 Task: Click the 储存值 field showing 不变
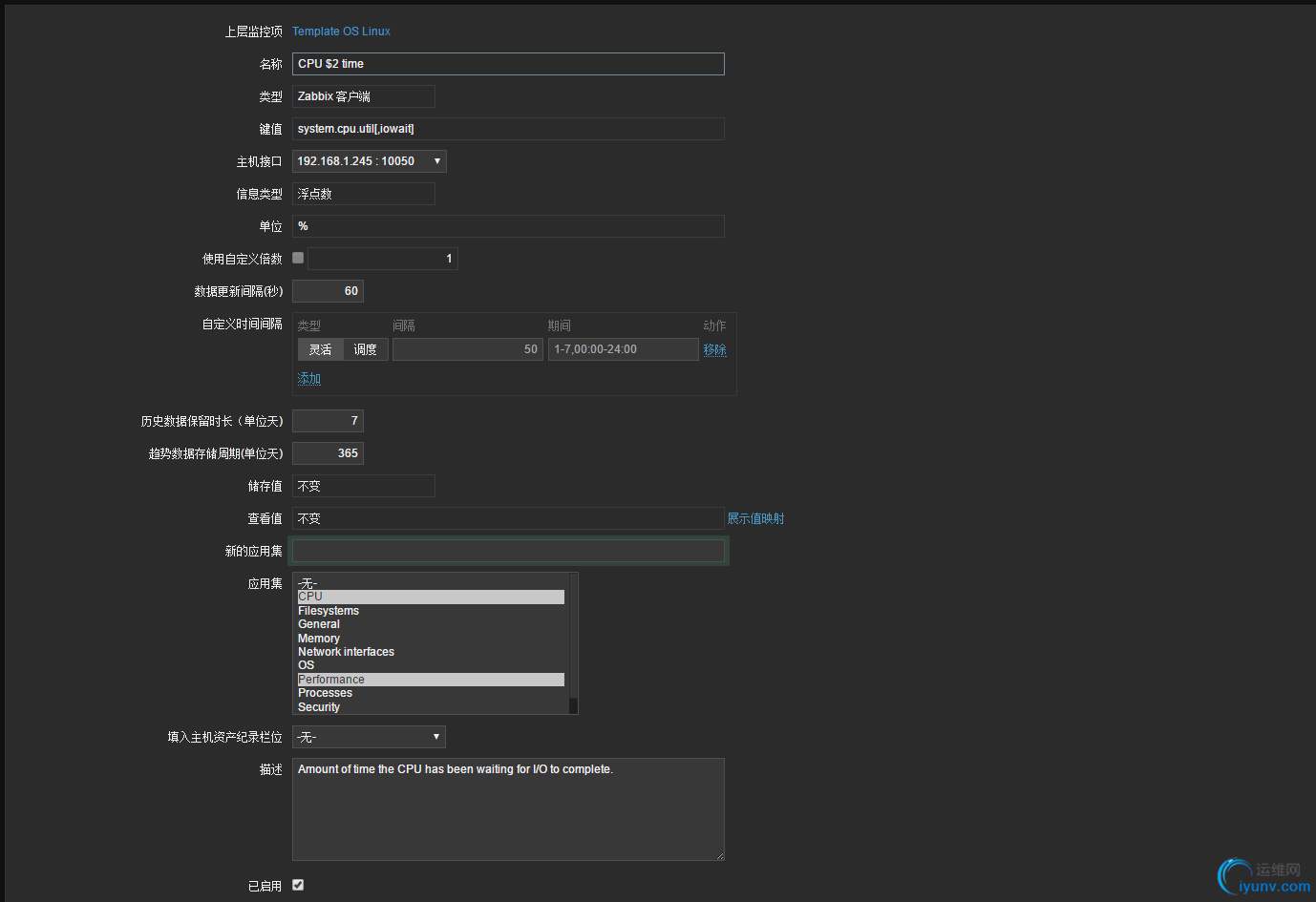364,486
